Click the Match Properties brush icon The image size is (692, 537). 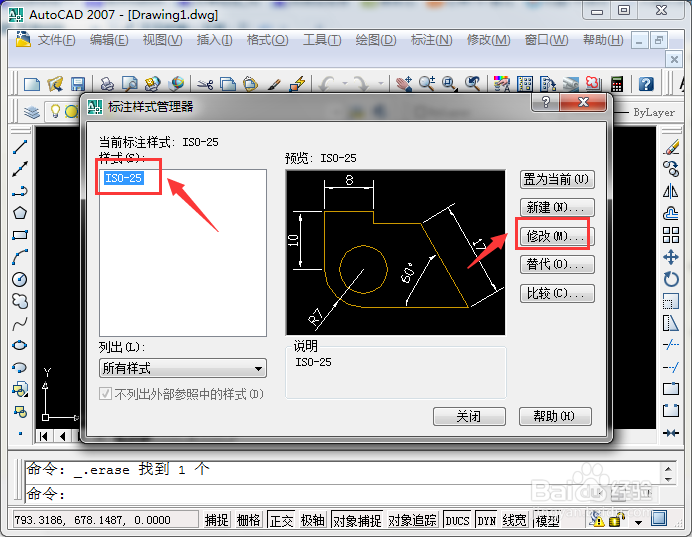[274, 83]
